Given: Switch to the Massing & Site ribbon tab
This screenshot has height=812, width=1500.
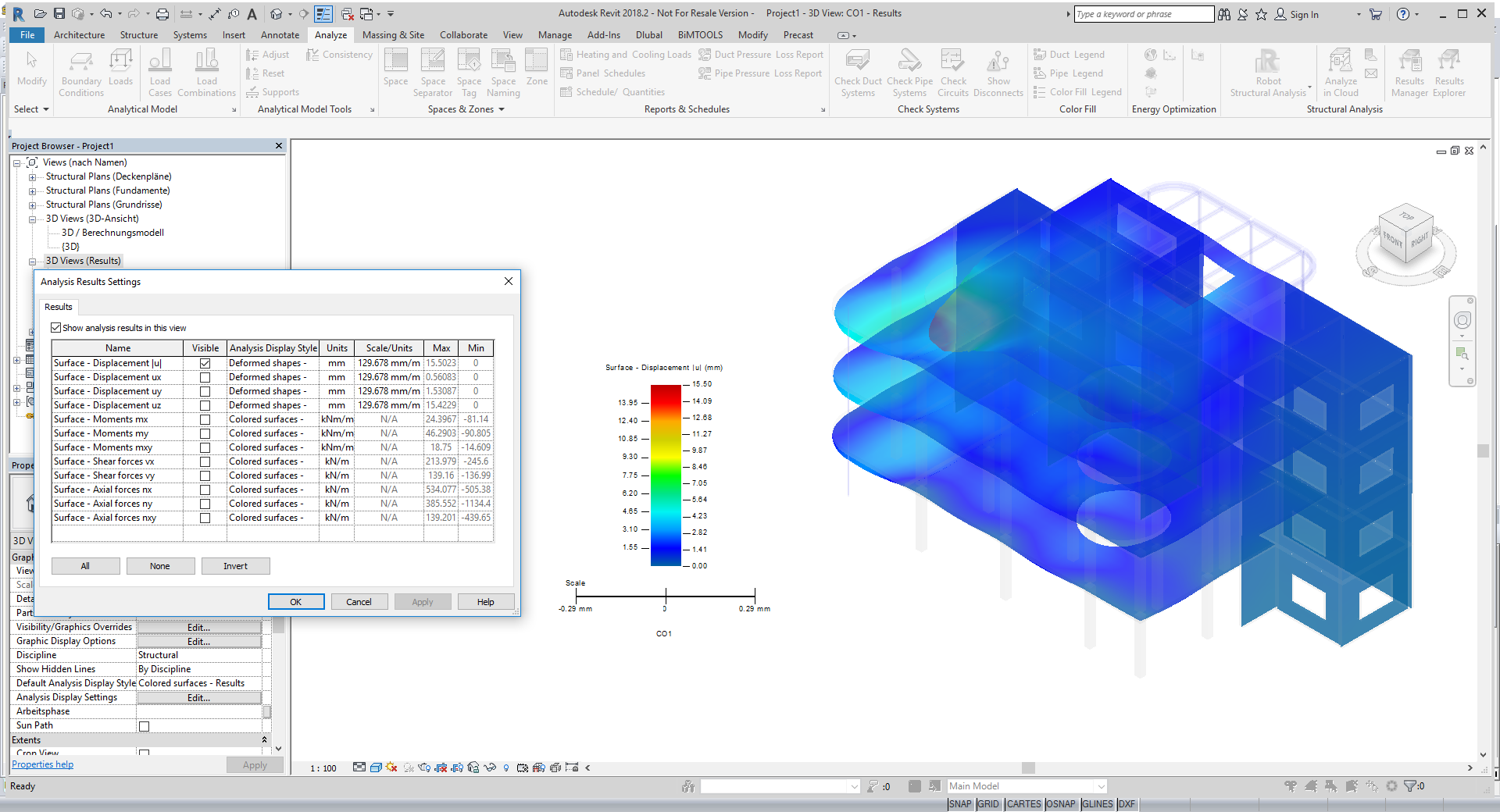Looking at the screenshot, I should point(393,34).
